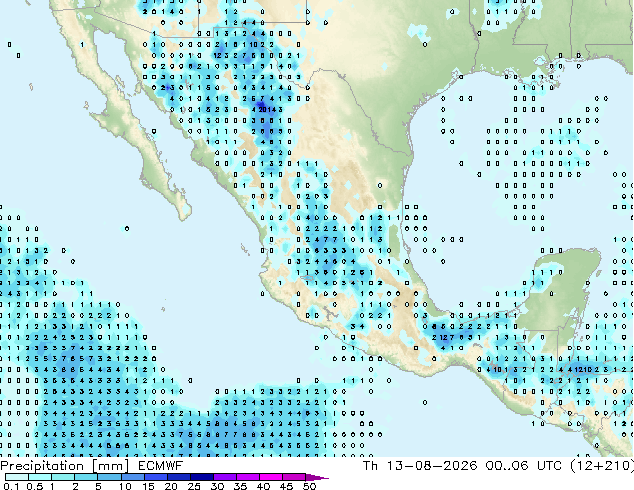Screen dimensions: 634x490
Task: Click the '30' legend value
Action: pos(217,486)
